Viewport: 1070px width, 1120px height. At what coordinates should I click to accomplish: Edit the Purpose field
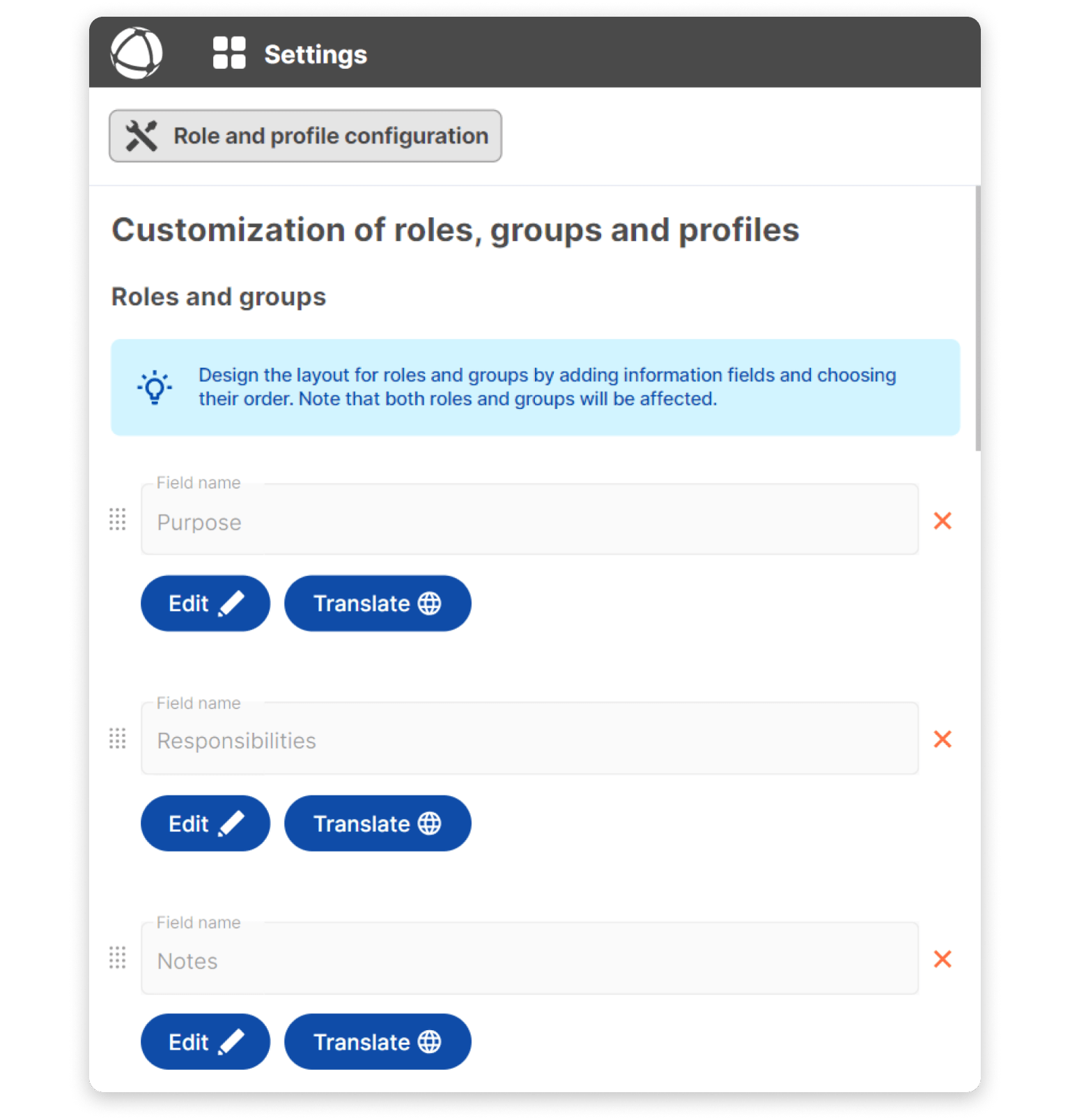205,603
